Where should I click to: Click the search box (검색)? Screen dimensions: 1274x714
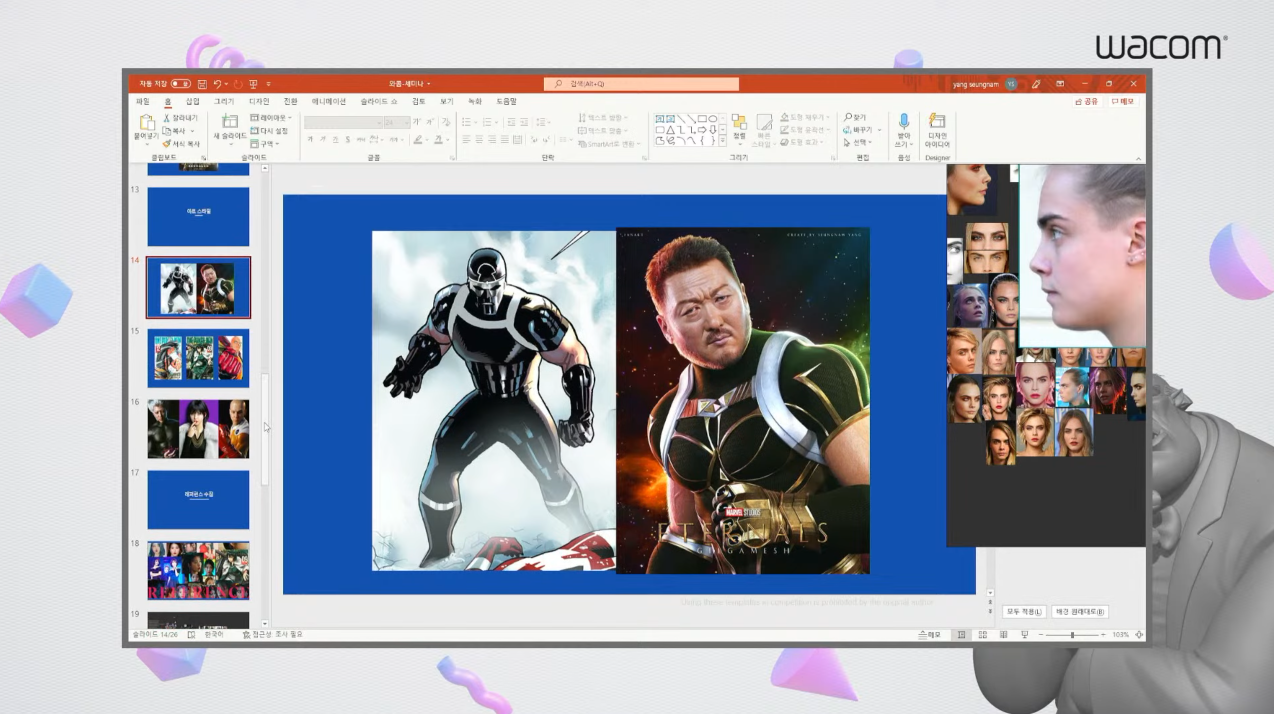[641, 84]
